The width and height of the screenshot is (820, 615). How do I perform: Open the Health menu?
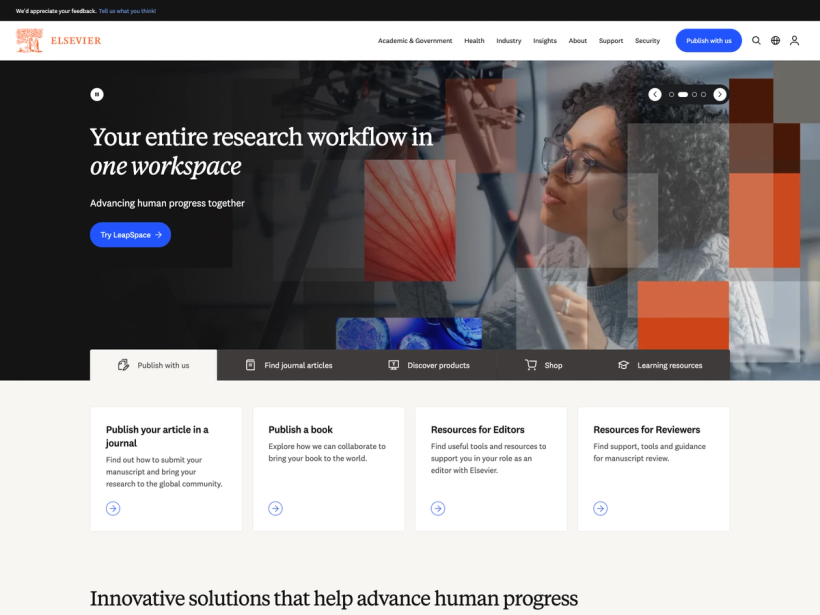click(x=474, y=40)
